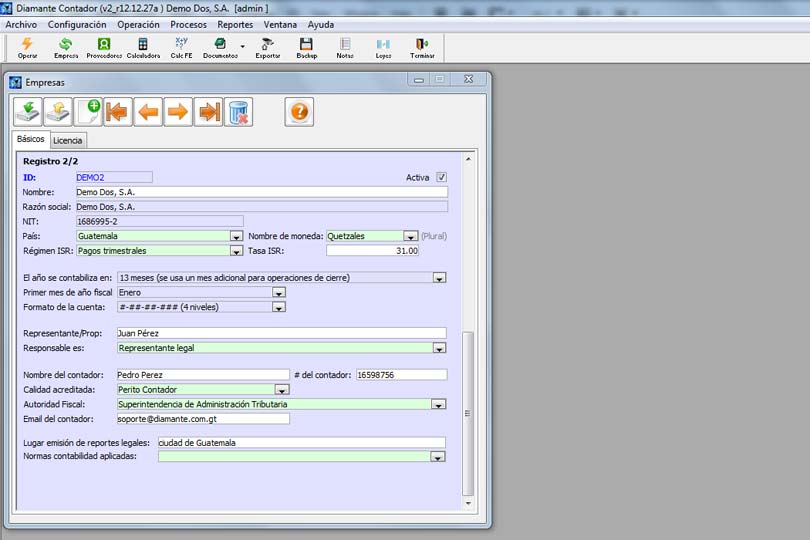This screenshot has height=540, width=810.
Task: Click the save record icon with green arrow
Action: pos(27,112)
